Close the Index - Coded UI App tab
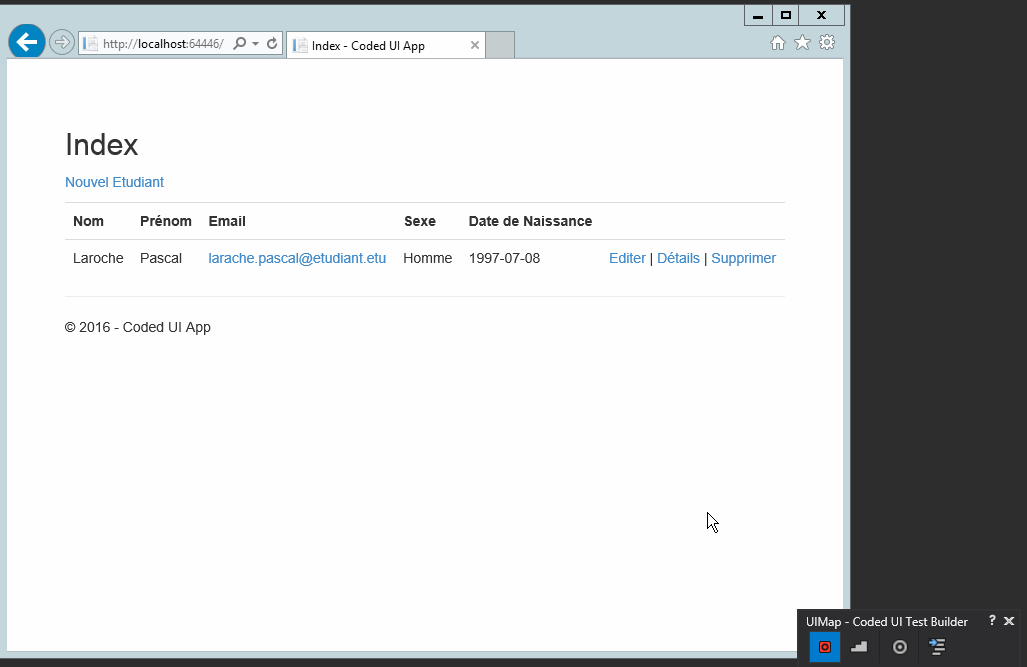Viewport: 1027px width, 667px height. tap(475, 46)
